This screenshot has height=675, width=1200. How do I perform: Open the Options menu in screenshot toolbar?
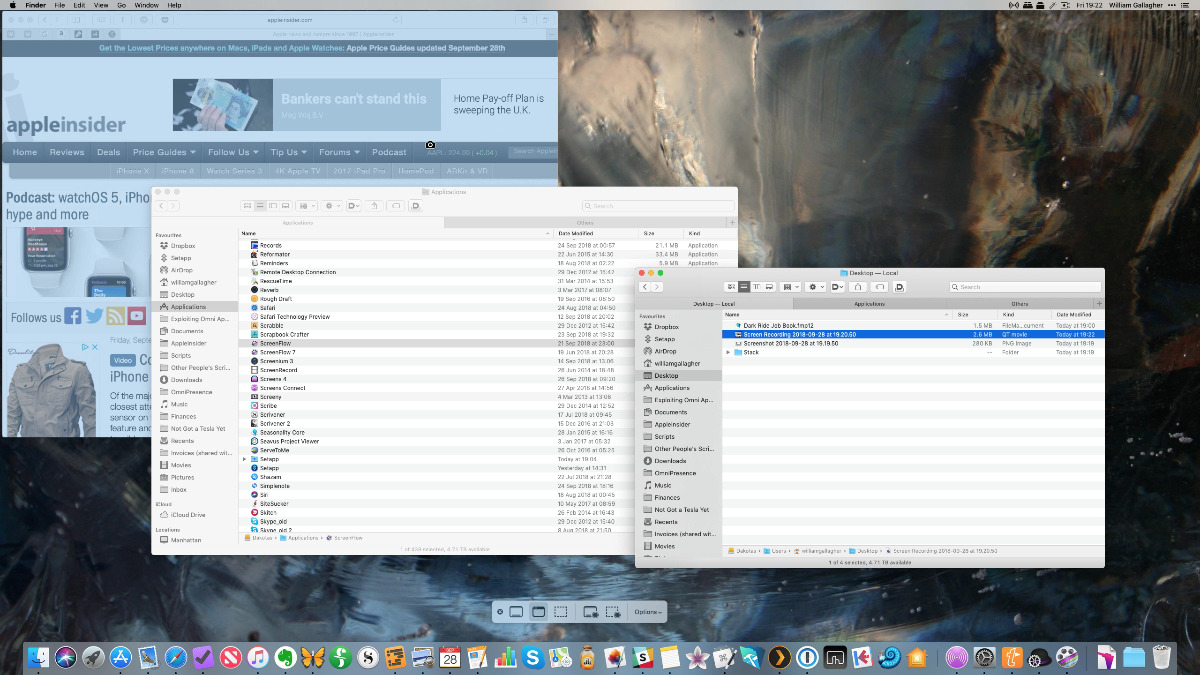[x=648, y=612]
